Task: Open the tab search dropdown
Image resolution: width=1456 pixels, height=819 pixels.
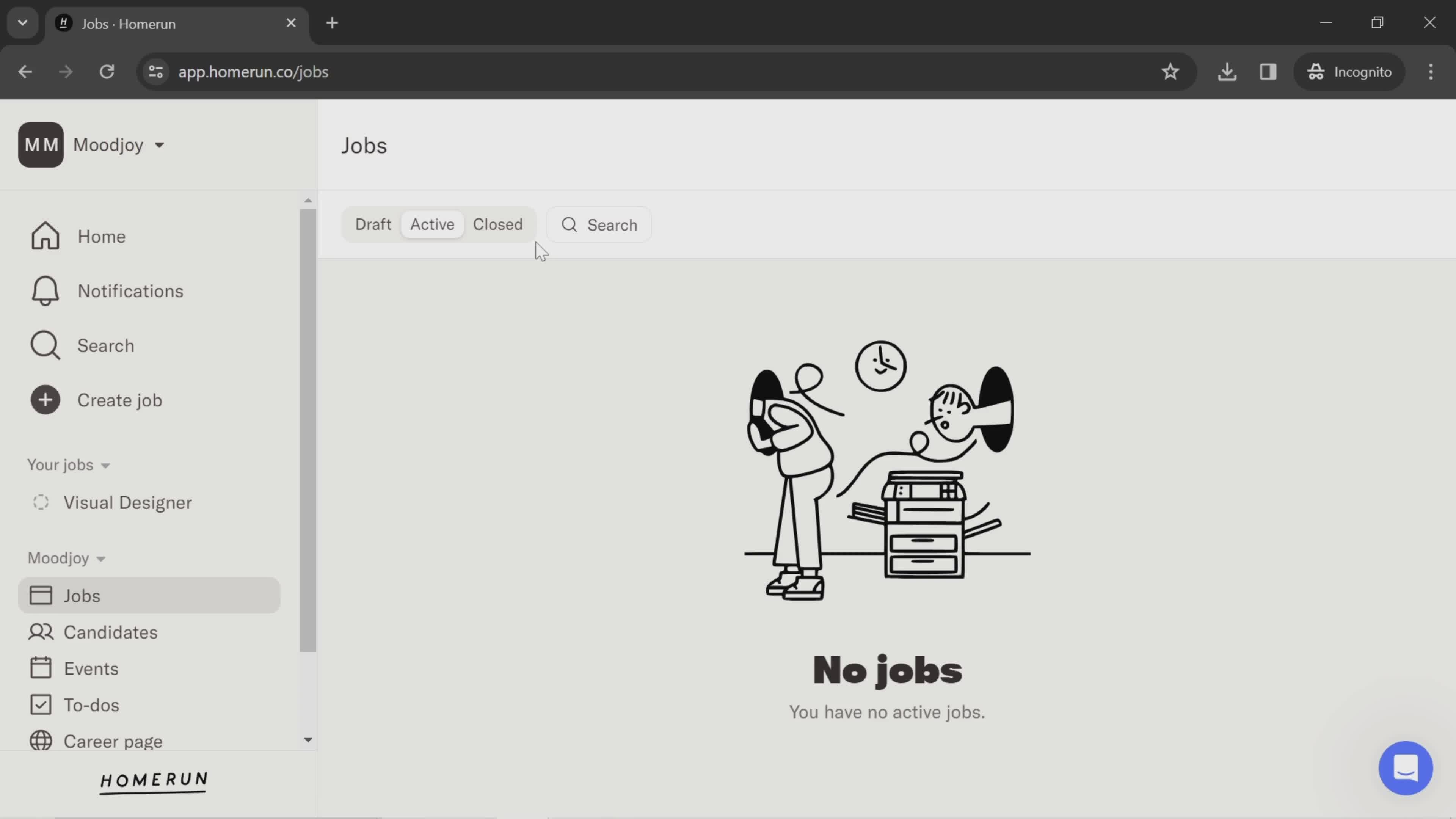Action: click(x=23, y=23)
